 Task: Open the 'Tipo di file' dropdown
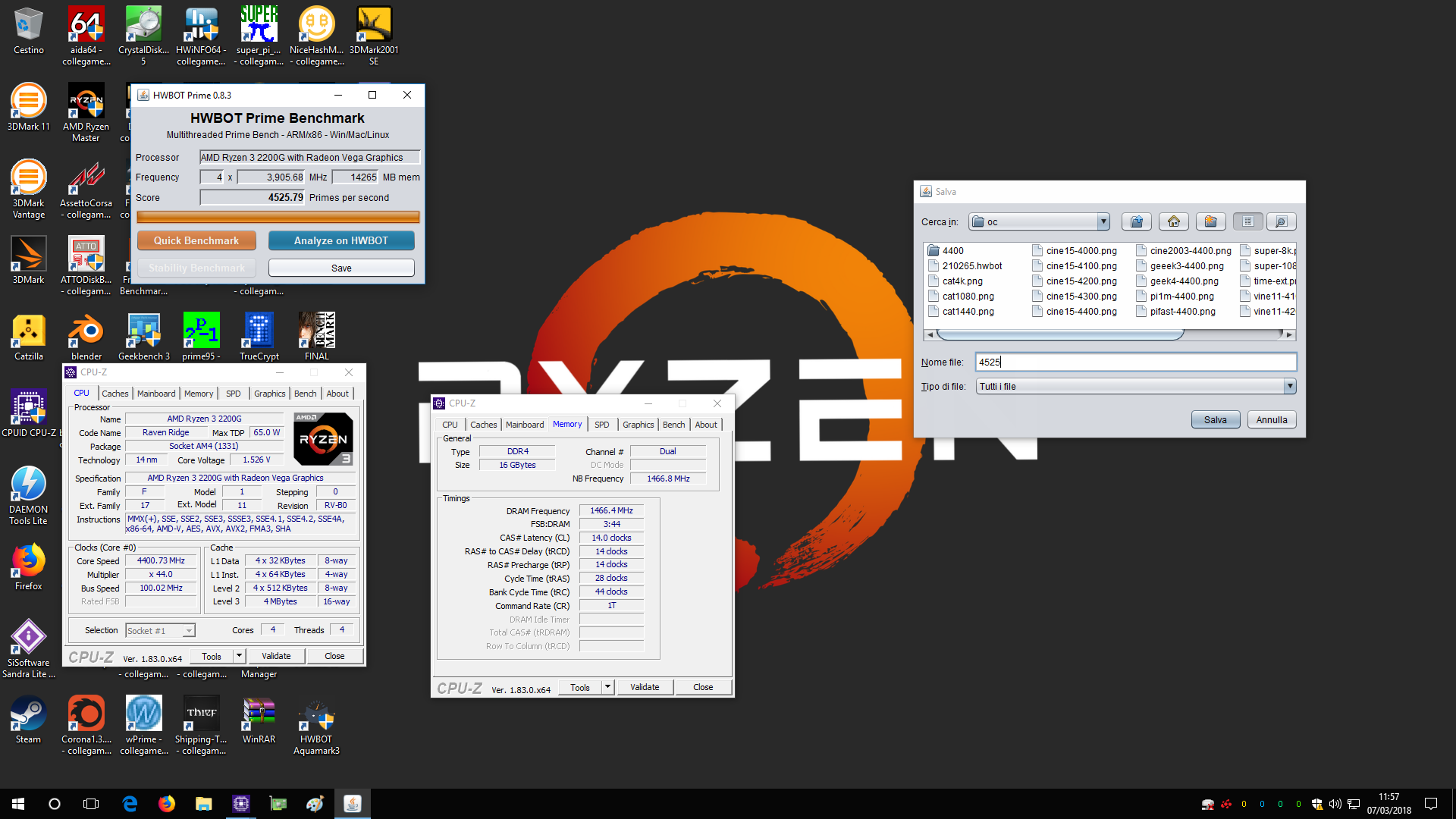pyautogui.click(x=1289, y=386)
